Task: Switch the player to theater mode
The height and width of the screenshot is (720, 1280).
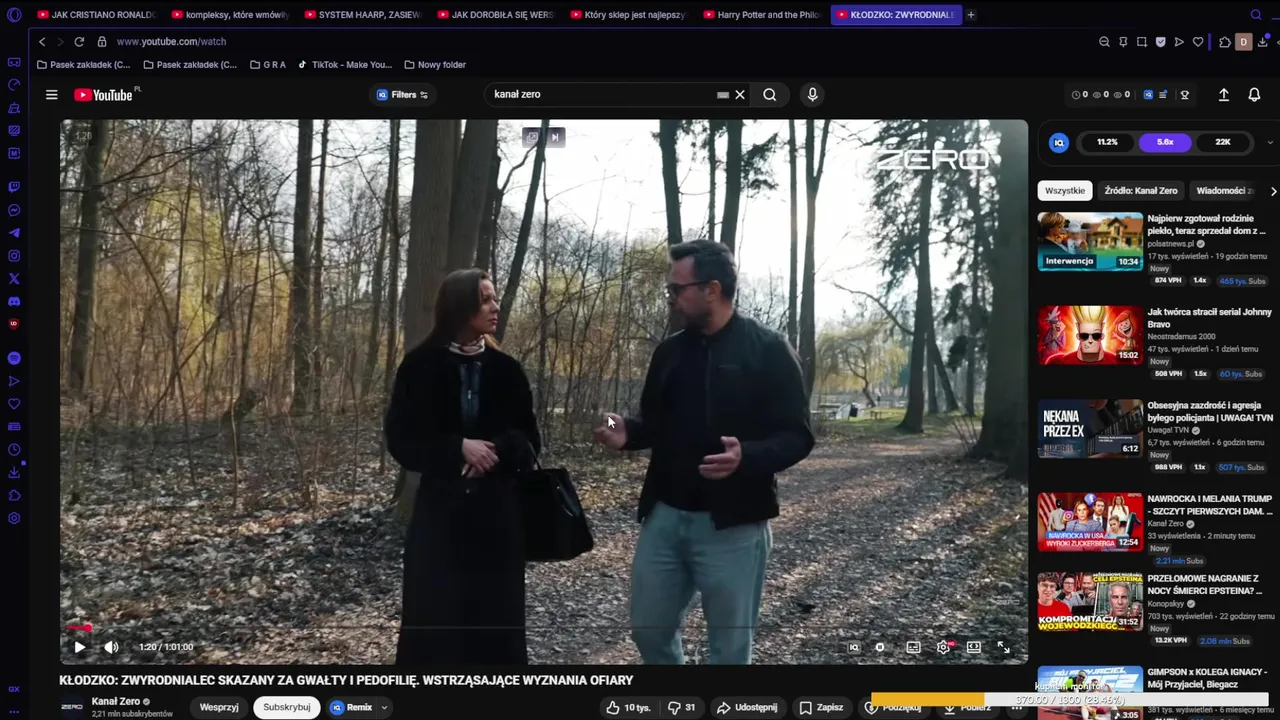Action: [973, 647]
